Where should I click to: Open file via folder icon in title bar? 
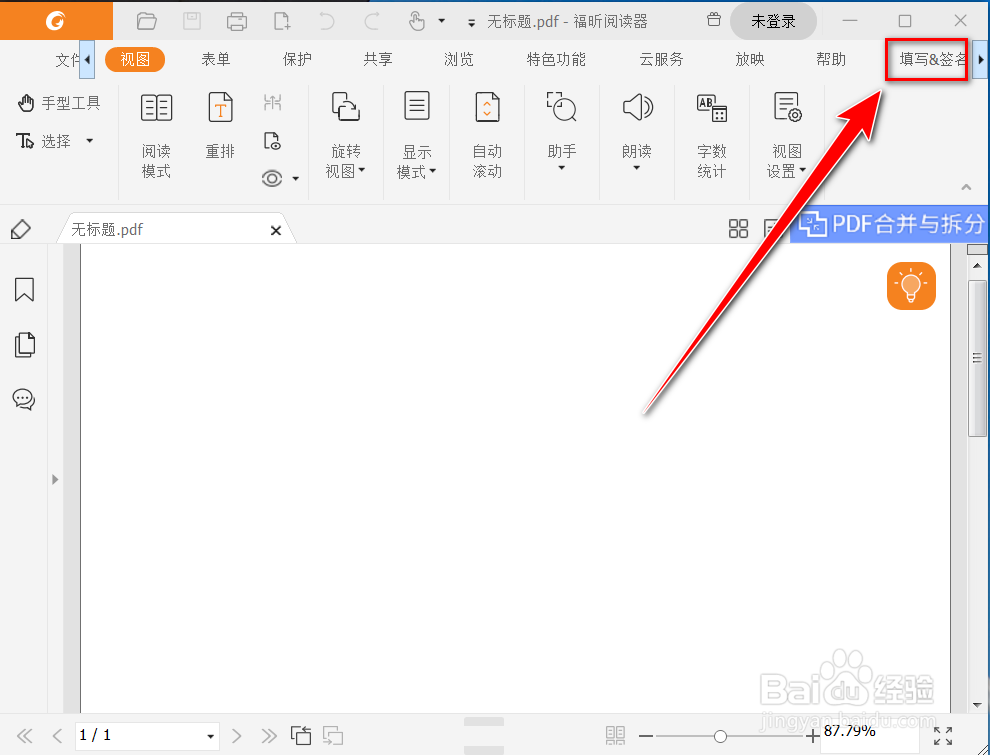coord(146,21)
